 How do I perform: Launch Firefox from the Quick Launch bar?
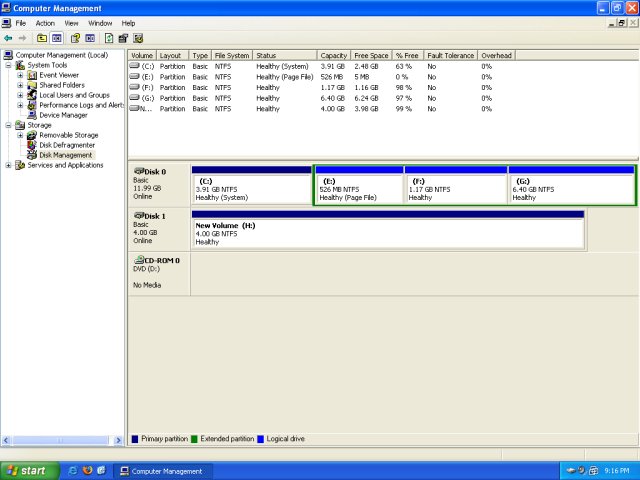coord(87,470)
